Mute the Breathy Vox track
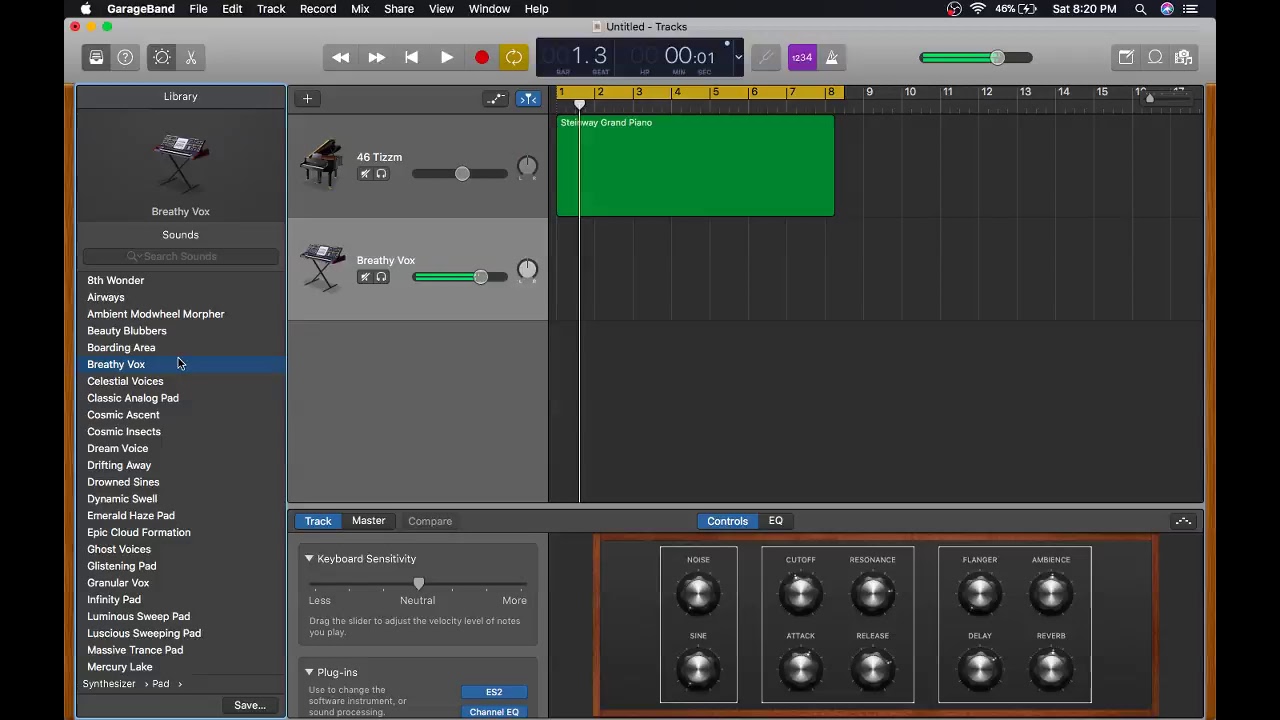This screenshot has height=720, width=1280. tap(365, 277)
